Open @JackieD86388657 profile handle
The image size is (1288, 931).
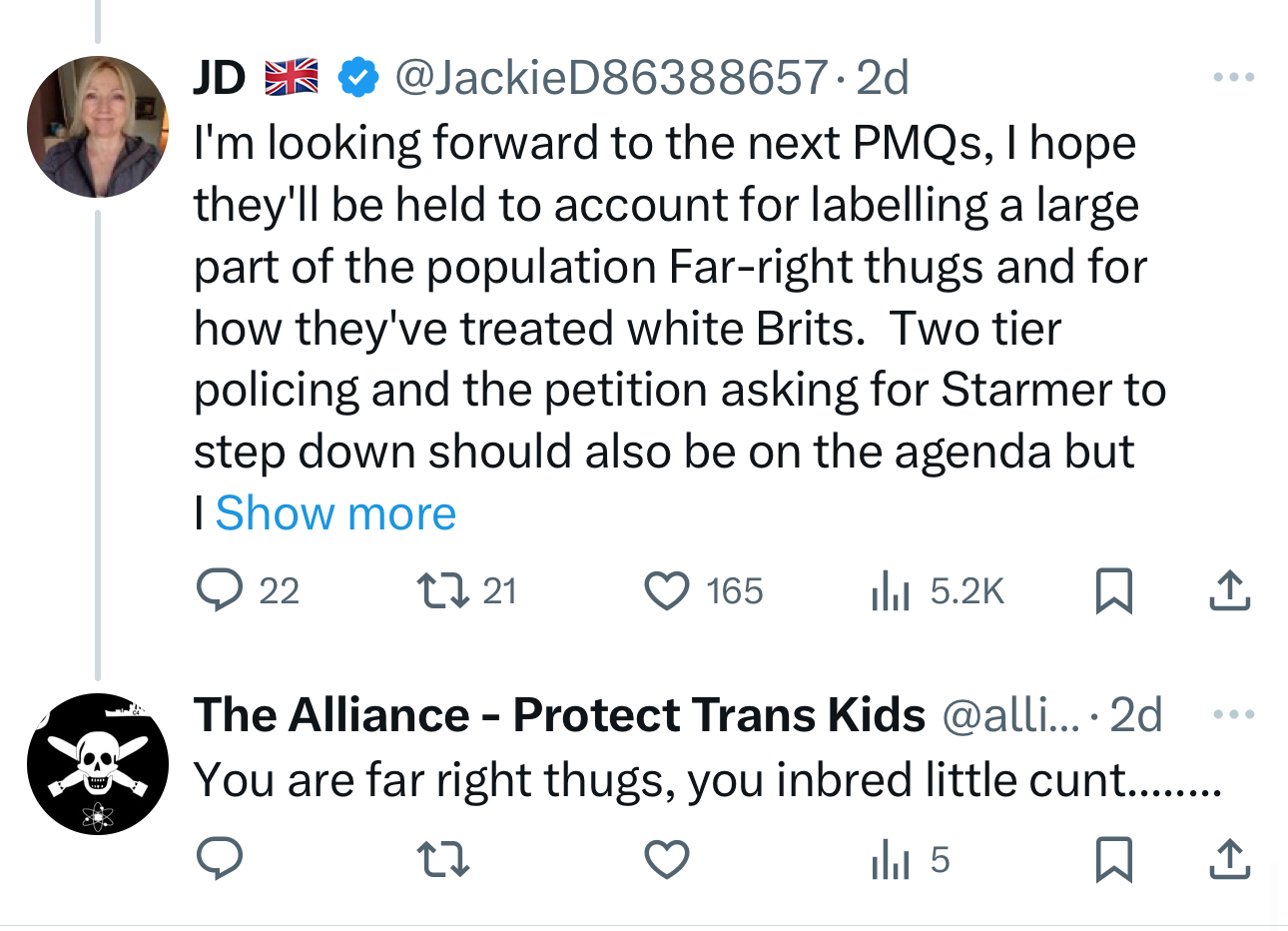611,77
